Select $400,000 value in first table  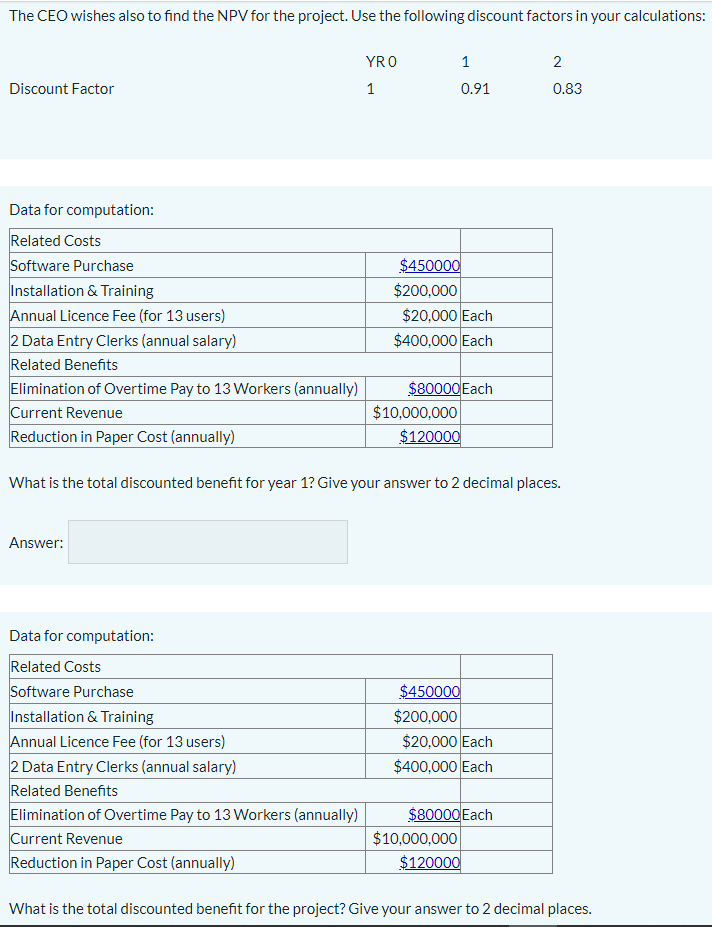pyautogui.click(x=426, y=341)
